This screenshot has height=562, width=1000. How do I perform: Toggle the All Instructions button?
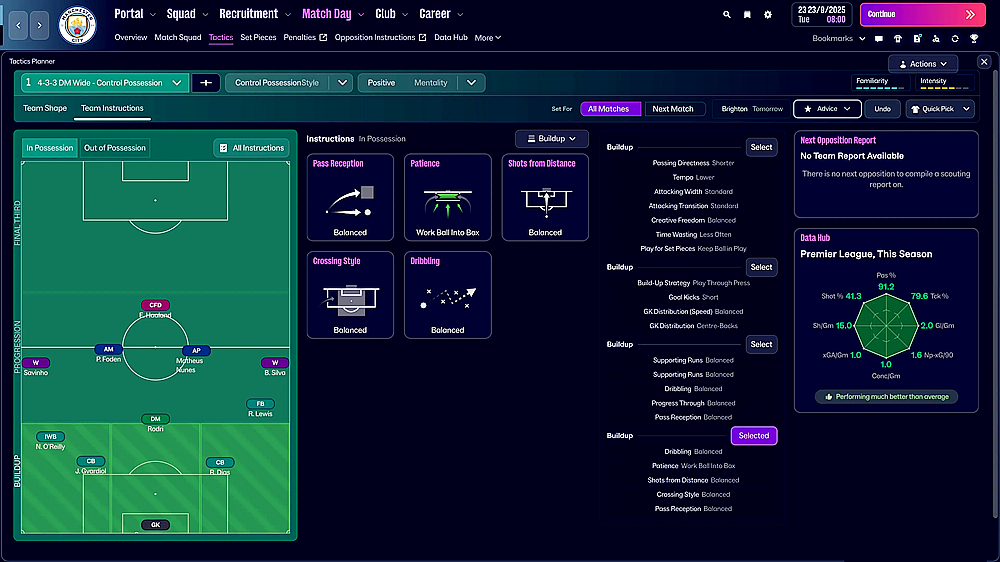[x=251, y=148]
